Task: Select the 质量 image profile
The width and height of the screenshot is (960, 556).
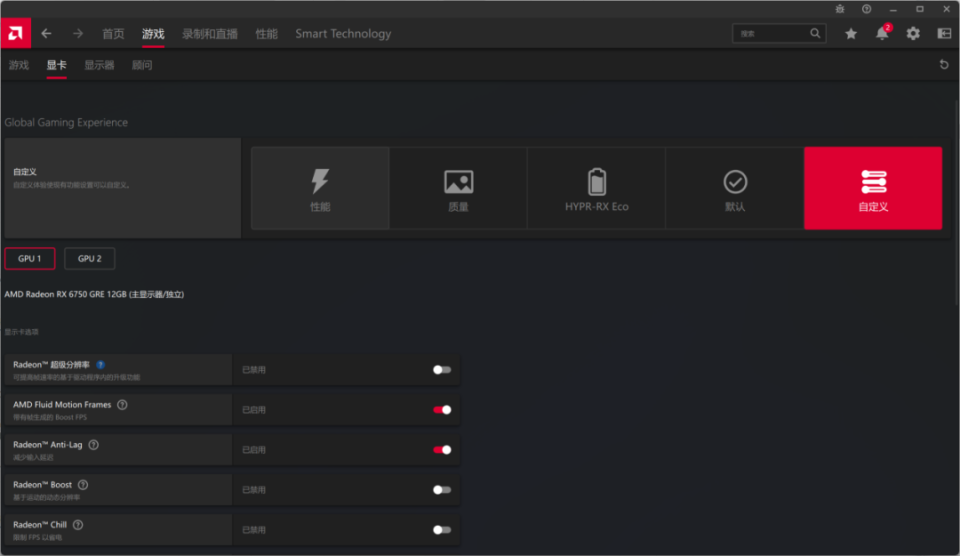Action: pyautogui.click(x=458, y=188)
